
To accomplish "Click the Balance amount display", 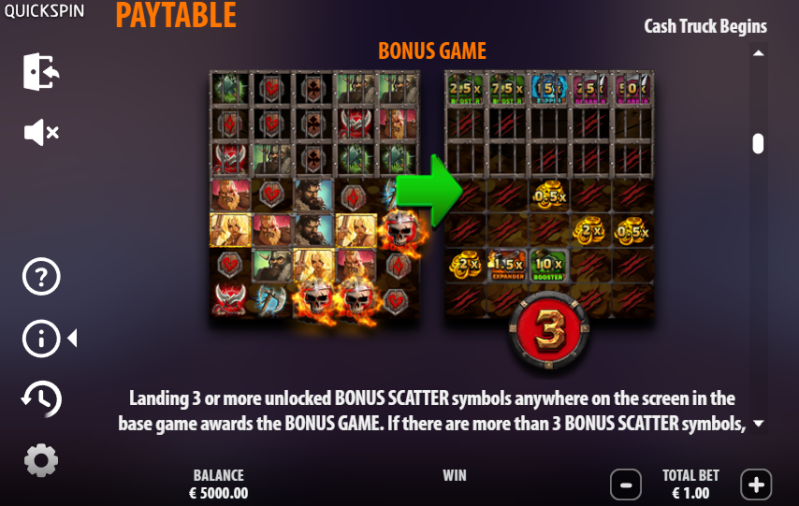I will (x=219, y=493).
